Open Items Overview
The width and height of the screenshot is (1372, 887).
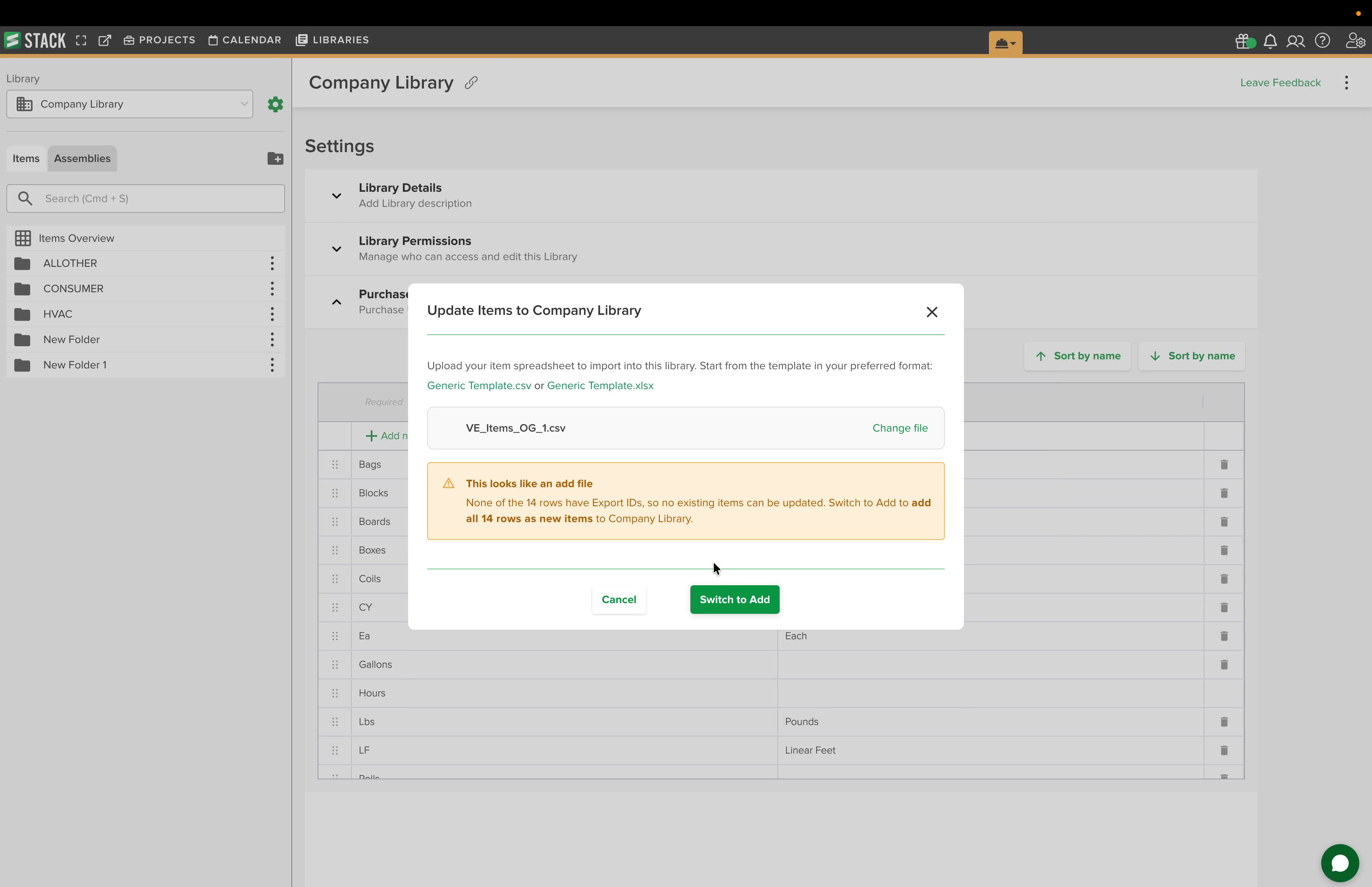145,238
